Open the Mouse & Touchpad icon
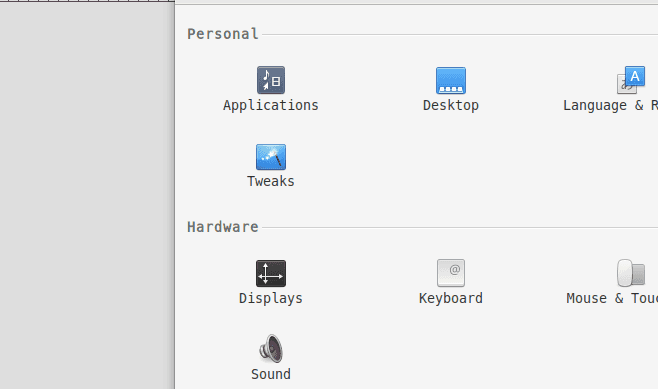 (631, 273)
